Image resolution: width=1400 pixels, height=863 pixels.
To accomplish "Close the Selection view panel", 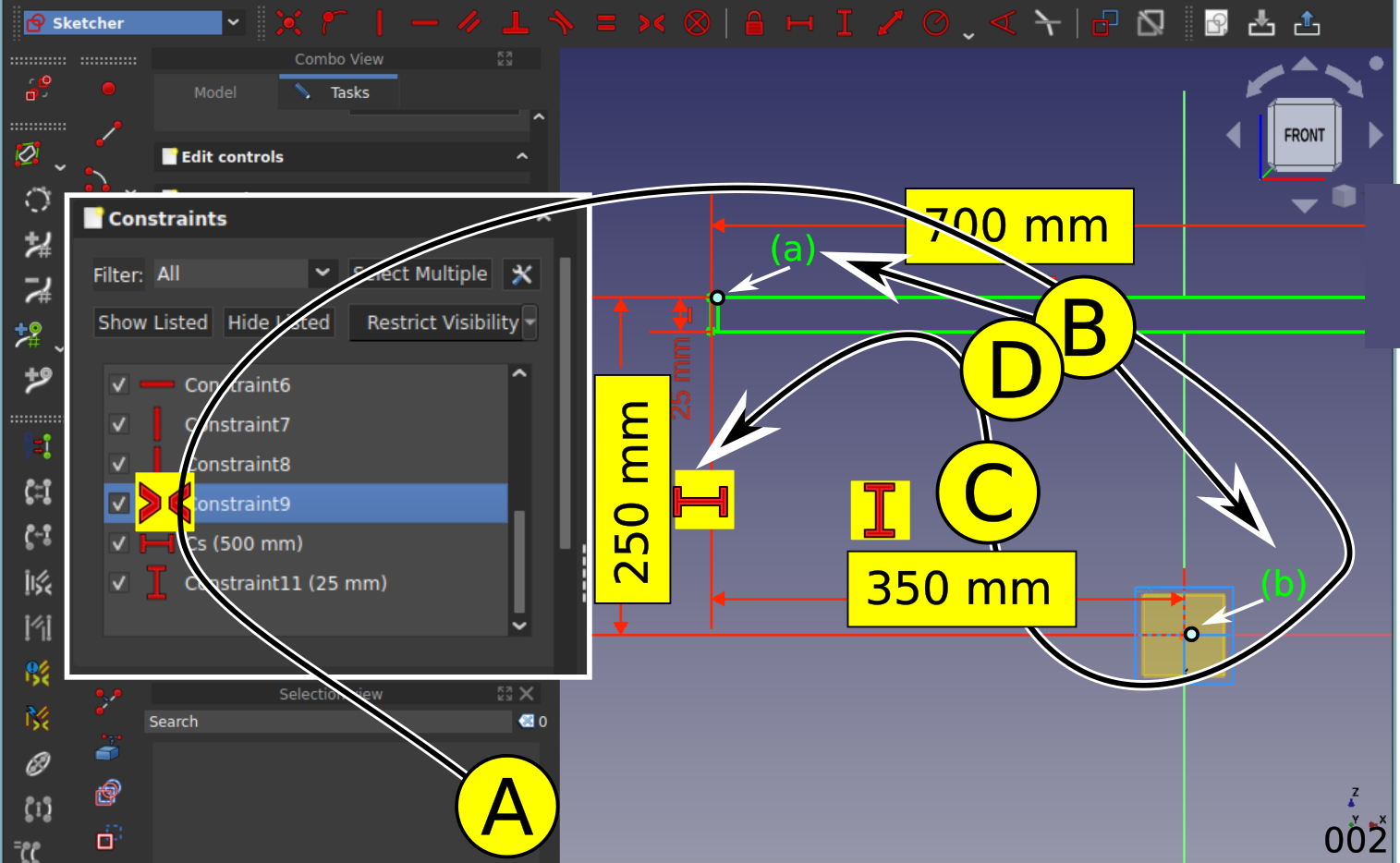I will click(527, 693).
